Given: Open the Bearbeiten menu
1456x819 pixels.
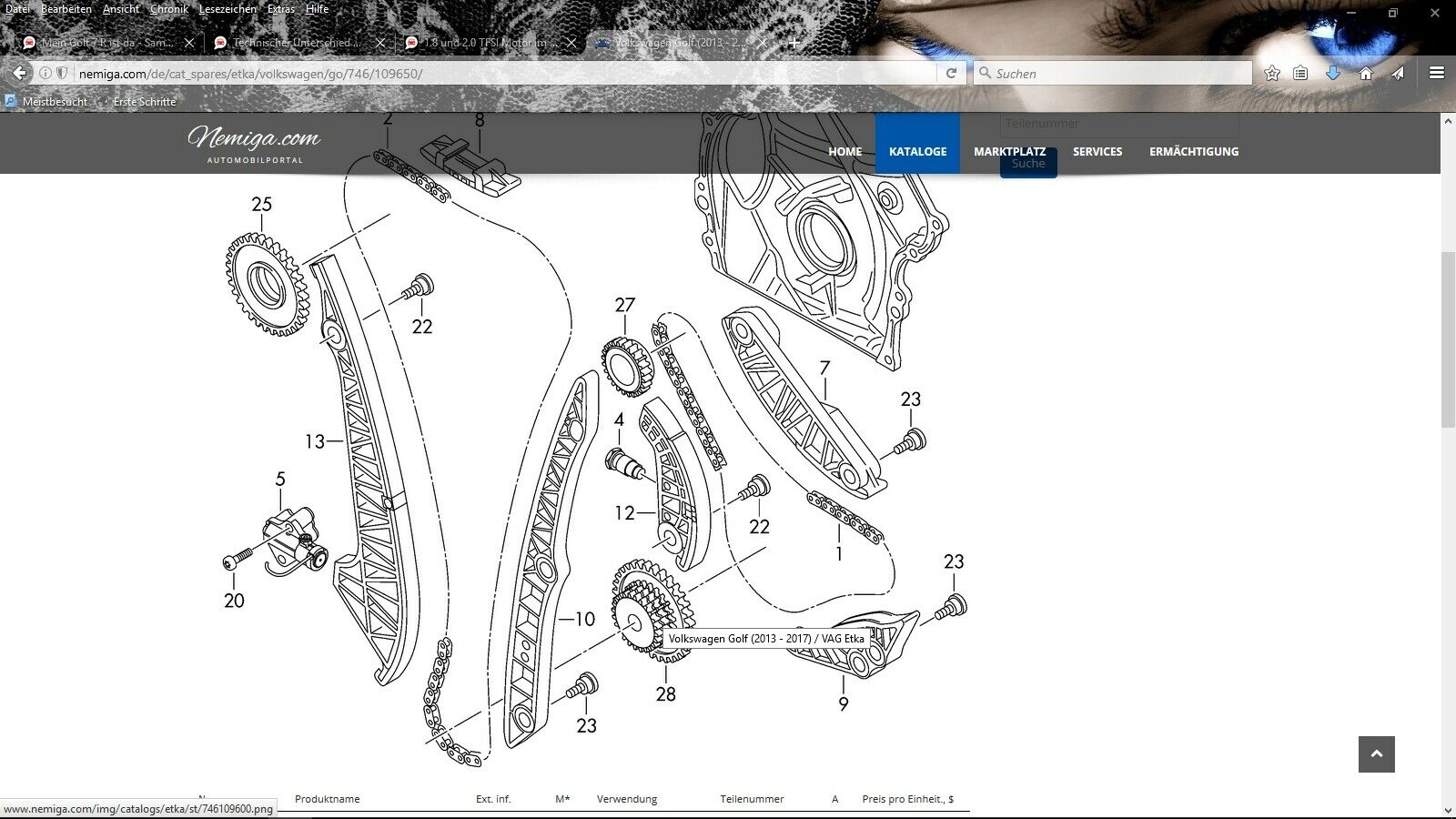Looking at the screenshot, I should (66, 9).
